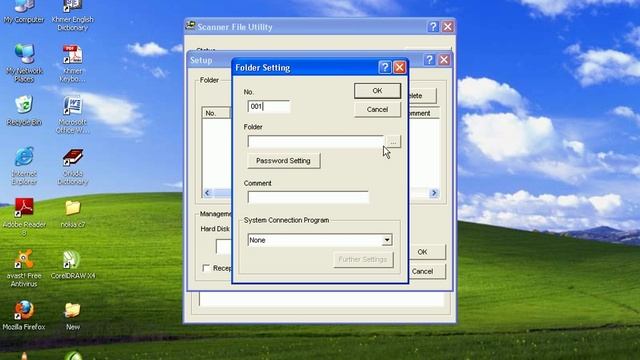Image resolution: width=640 pixels, height=360 pixels.
Task: Launch Internet Explorer from desktop
Action: 24,165
